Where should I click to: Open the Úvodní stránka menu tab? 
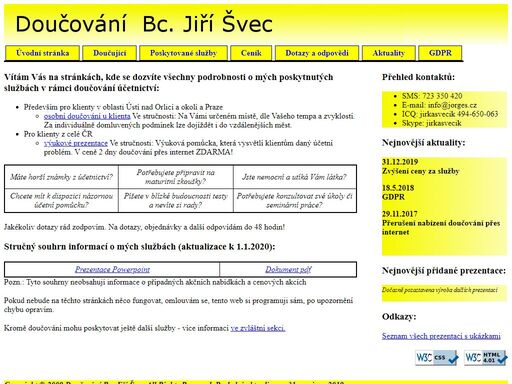point(42,53)
